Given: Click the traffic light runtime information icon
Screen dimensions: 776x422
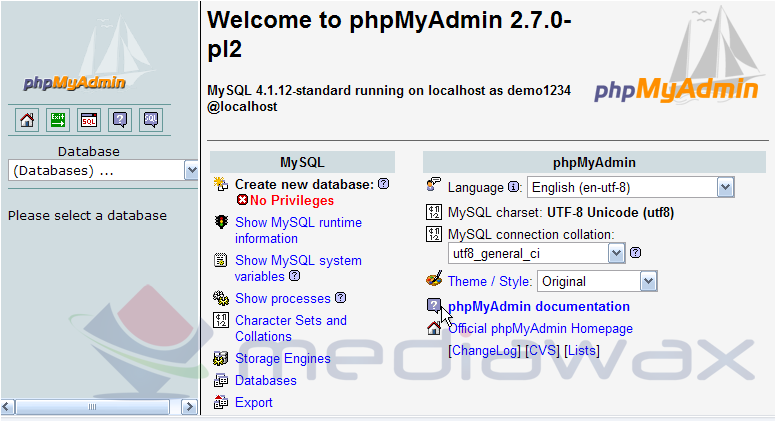Looking at the screenshot, I should point(221,222).
